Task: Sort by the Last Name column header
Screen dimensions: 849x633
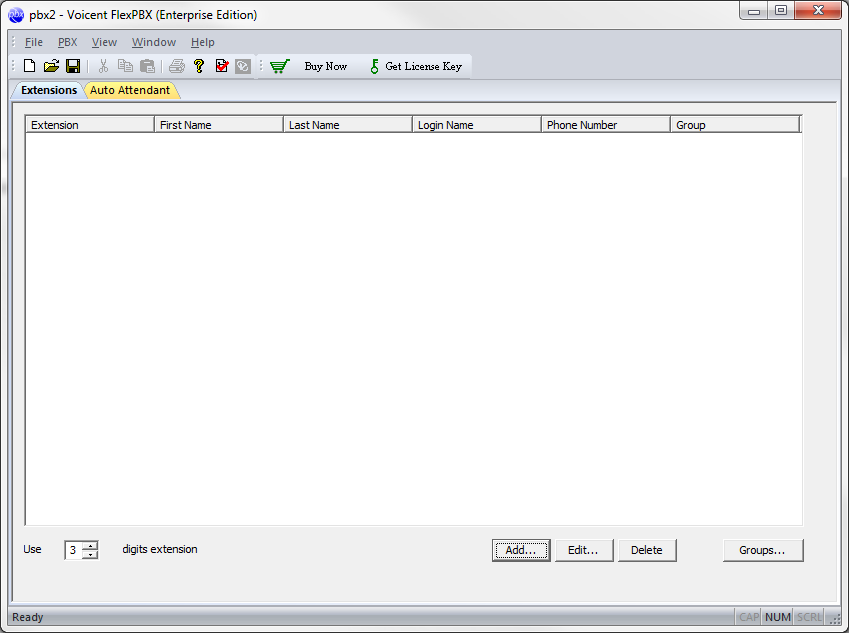Action: click(x=348, y=125)
